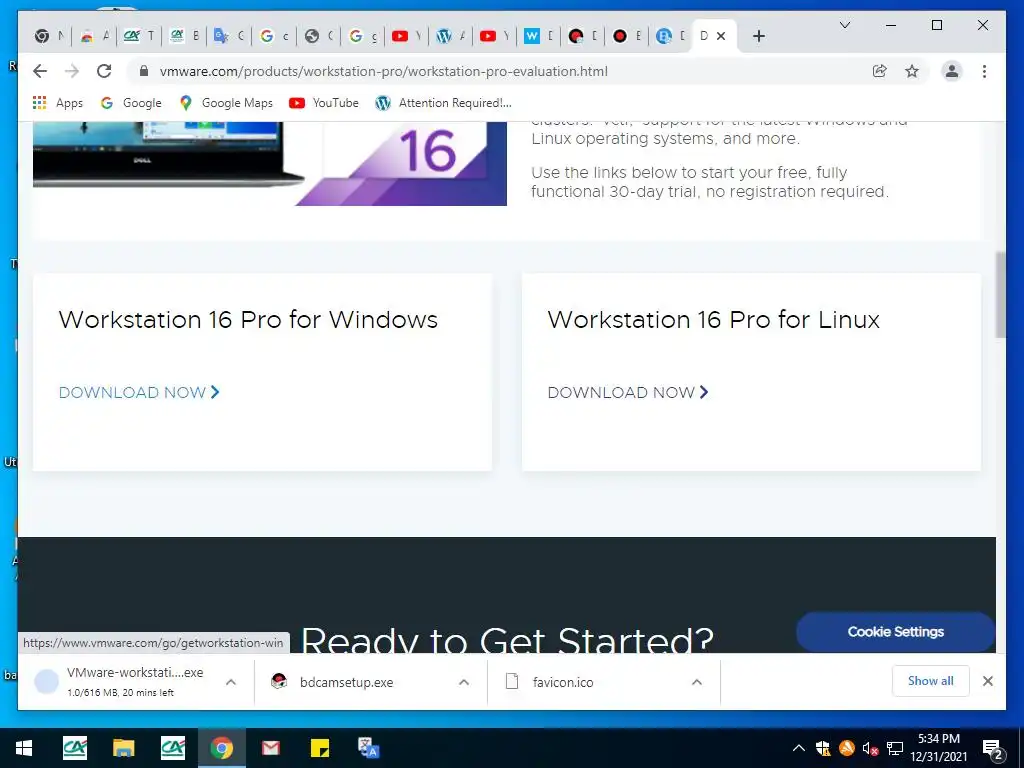Viewport: 1024px width, 768px height.
Task: Switch to the Crédit Agricole tab labeled T
Action: point(138,37)
